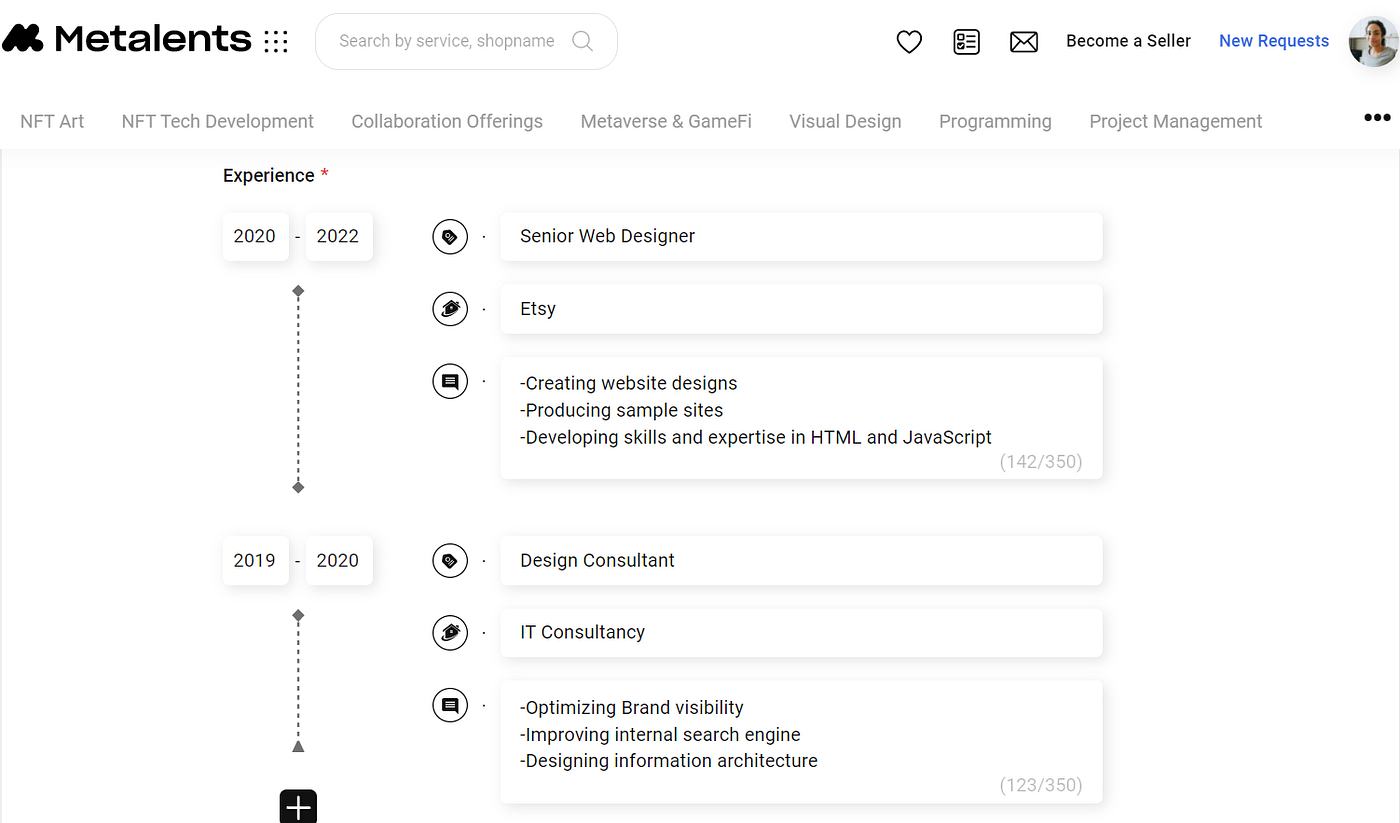
Task: Open the user profile avatar menu
Action: coord(1373,42)
